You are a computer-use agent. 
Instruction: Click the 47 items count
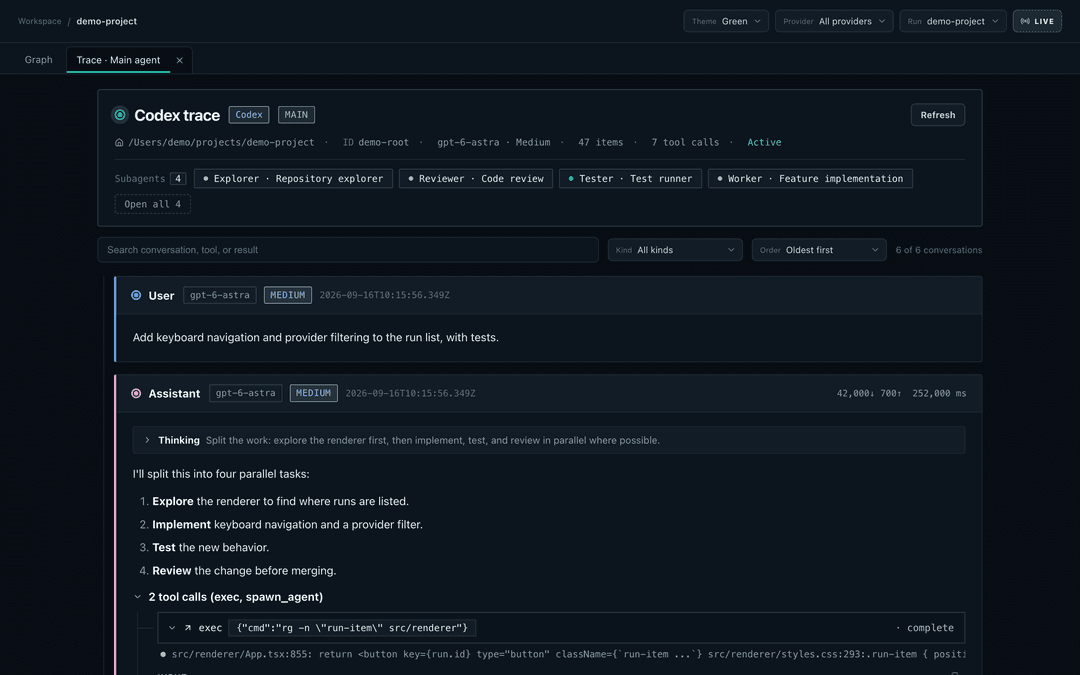[x=601, y=143]
